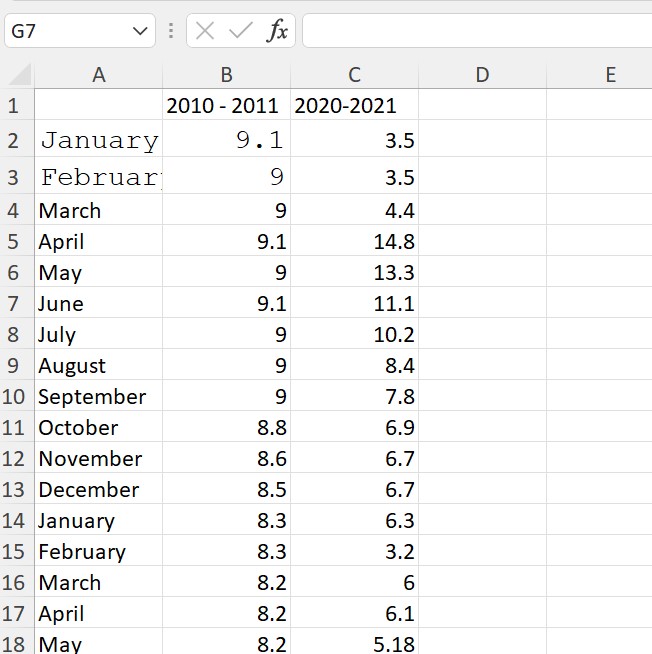652x654 pixels.
Task: Select row 2 header
Action: click(17, 139)
